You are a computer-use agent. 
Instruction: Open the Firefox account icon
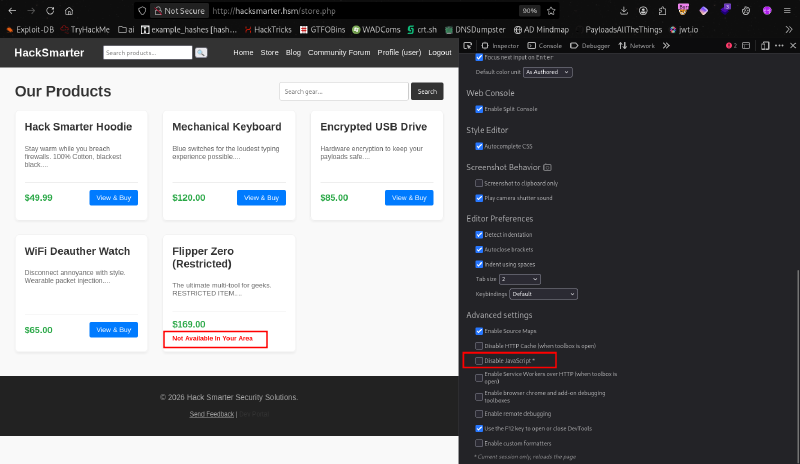[643, 11]
